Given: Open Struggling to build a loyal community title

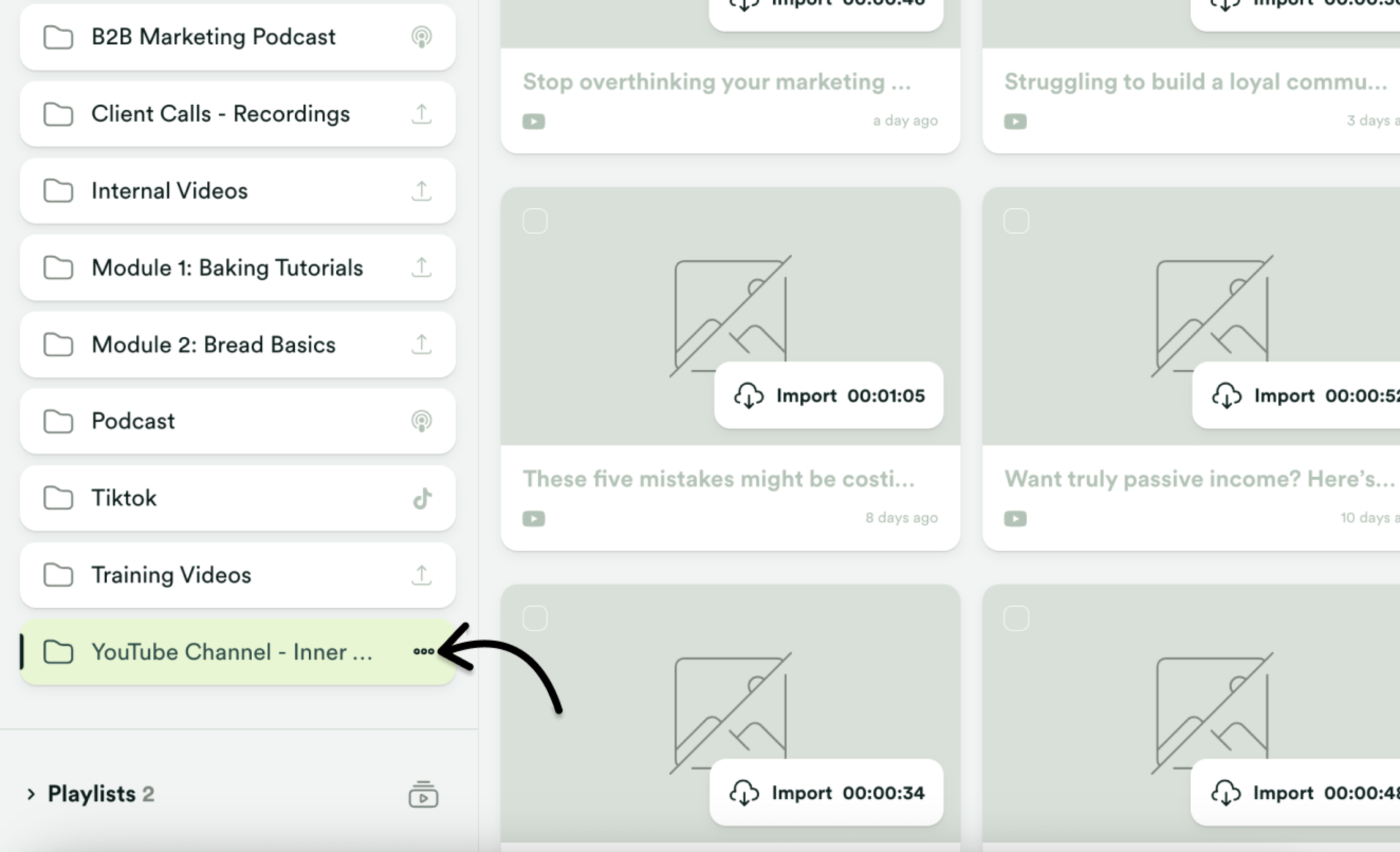Looking at the screenshot, I should click(1196, 82).
